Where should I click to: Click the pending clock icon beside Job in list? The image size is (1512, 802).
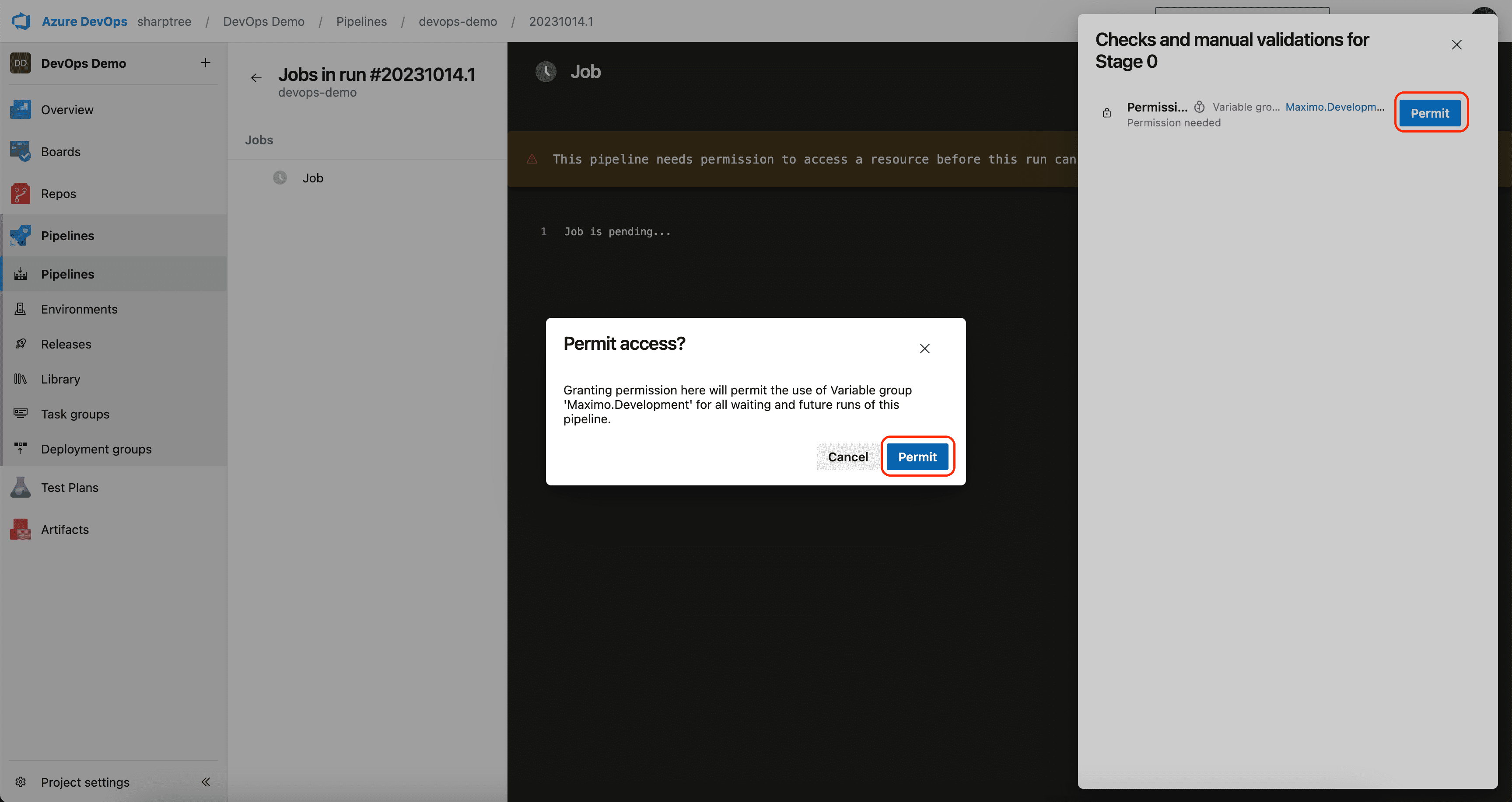click(x=280, y=178)
